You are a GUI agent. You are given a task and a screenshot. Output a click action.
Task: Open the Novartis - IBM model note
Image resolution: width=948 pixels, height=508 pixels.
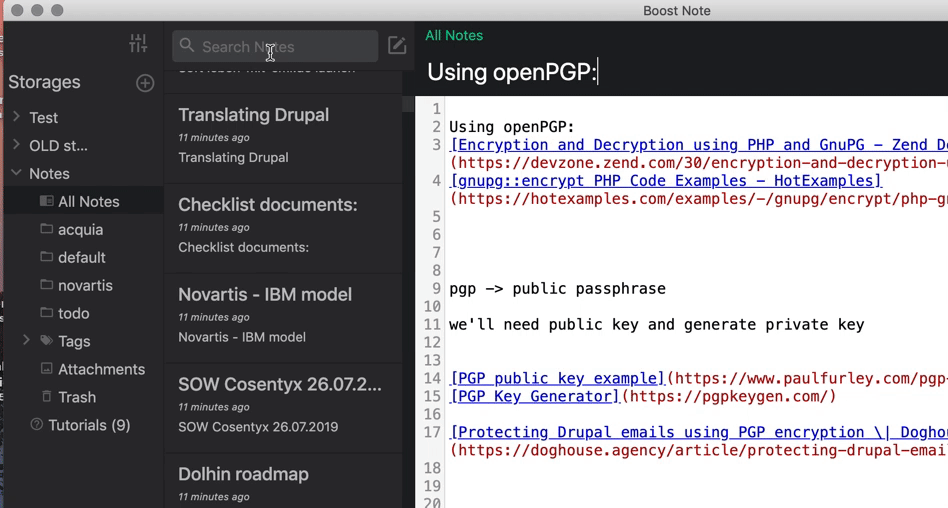[283, 318]
